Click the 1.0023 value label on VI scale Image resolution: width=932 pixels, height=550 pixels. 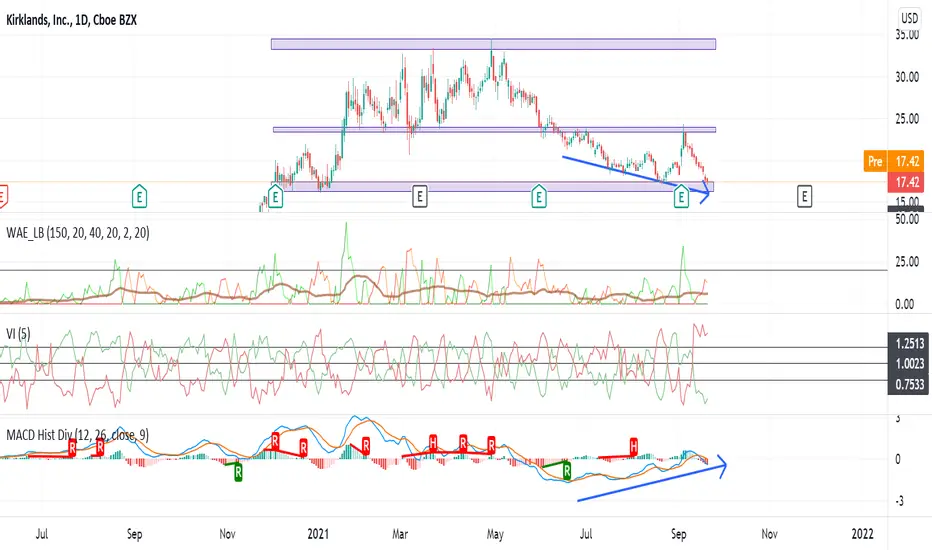point(909,364)
